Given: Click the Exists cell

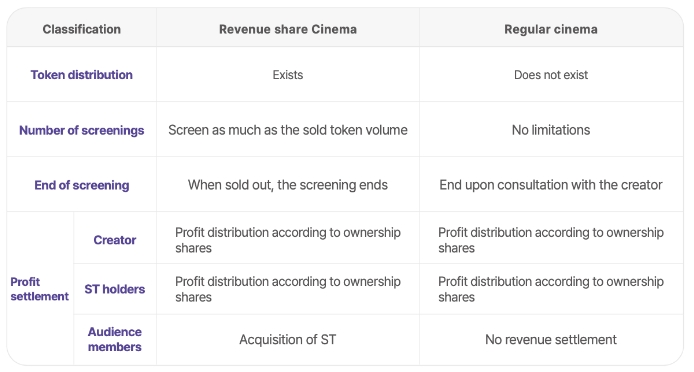Looking at the screenshot, I should (x=288, y=75).
